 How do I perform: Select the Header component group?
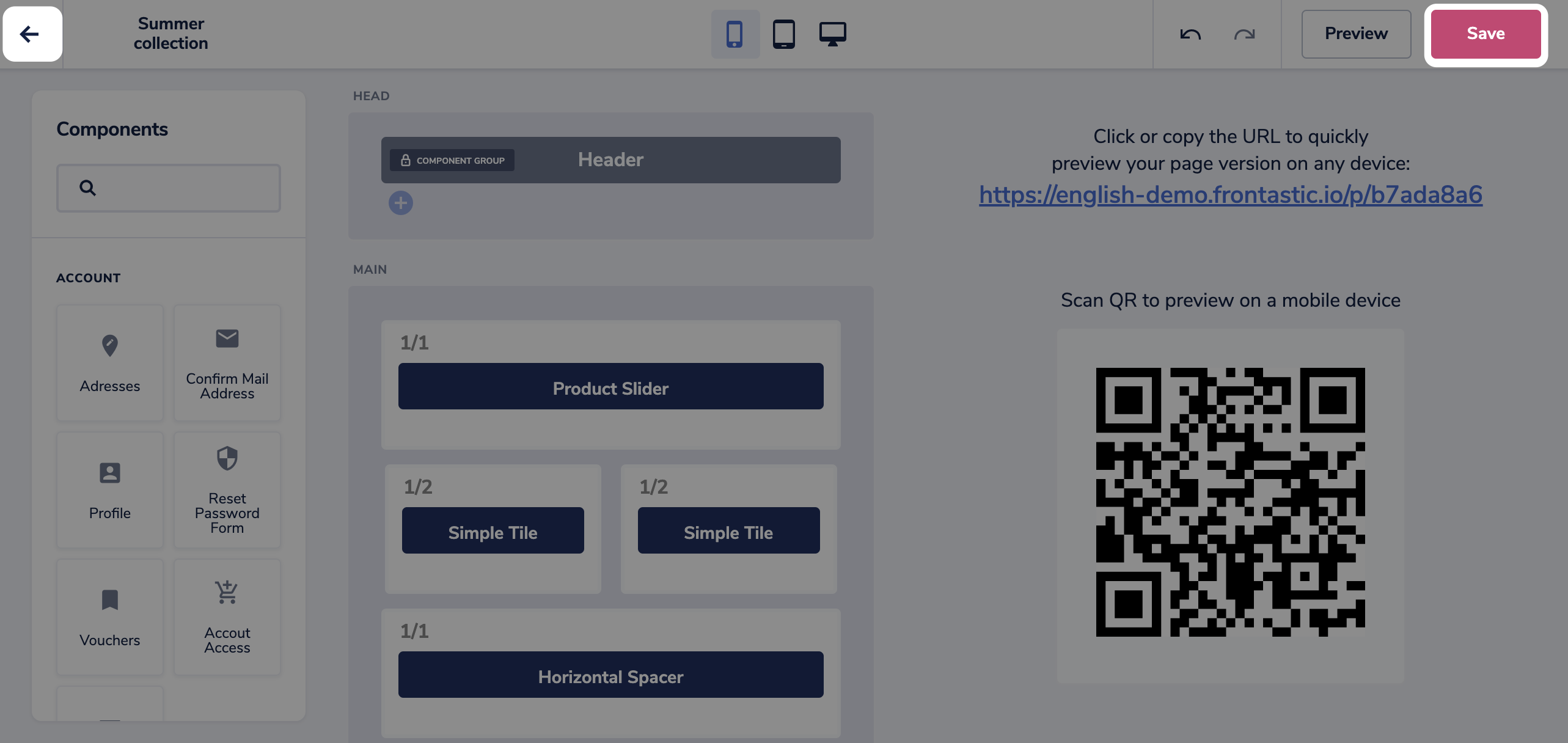click(611, 159)
